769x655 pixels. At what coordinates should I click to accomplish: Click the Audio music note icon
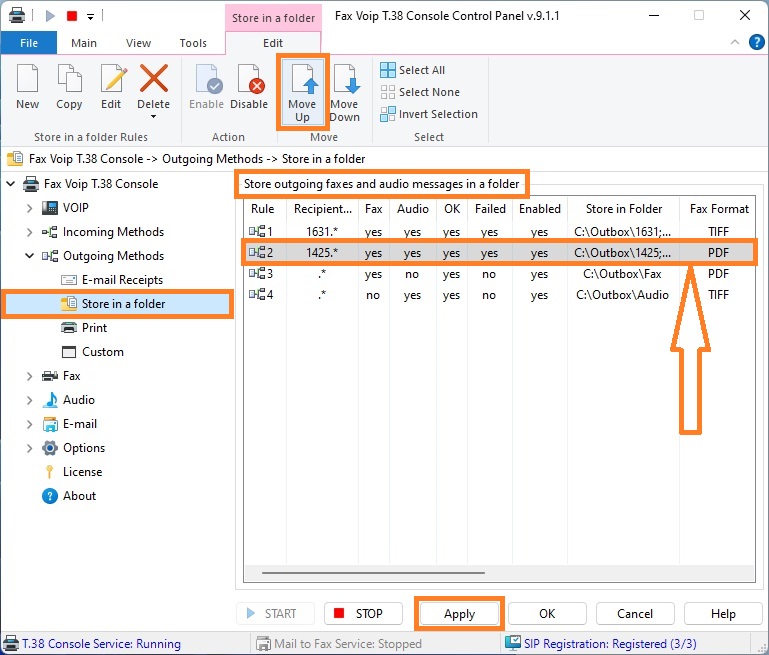[x=50, y=400]
